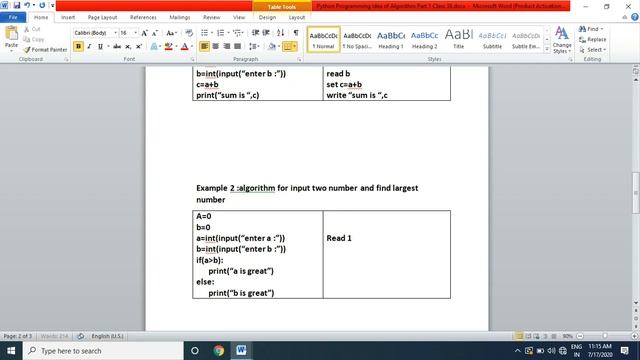Toggle Align Left paragraph button

[204, 47]
